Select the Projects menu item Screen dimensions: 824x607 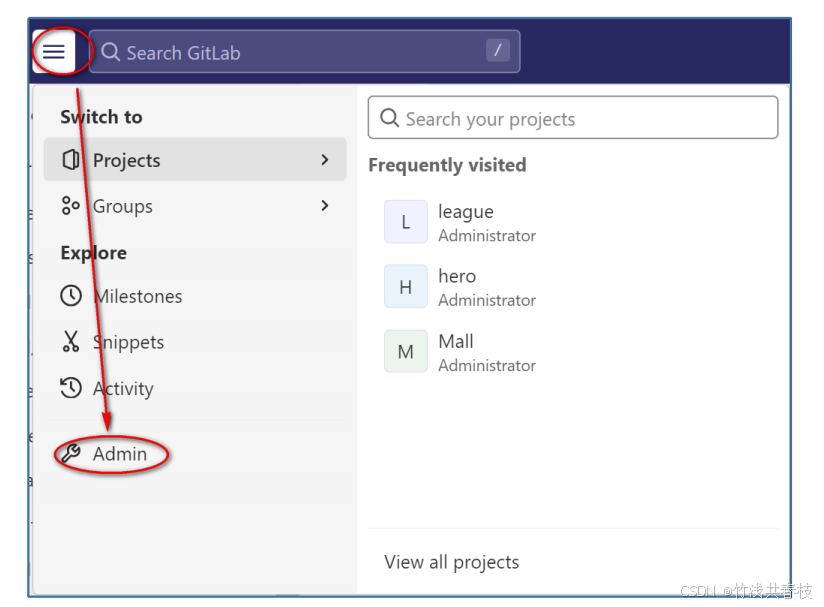pyautogui.click(x=195, y=160)
